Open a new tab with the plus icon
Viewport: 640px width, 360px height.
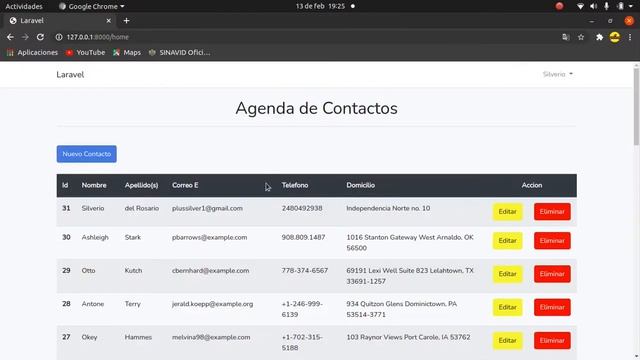tap(127, 20)
